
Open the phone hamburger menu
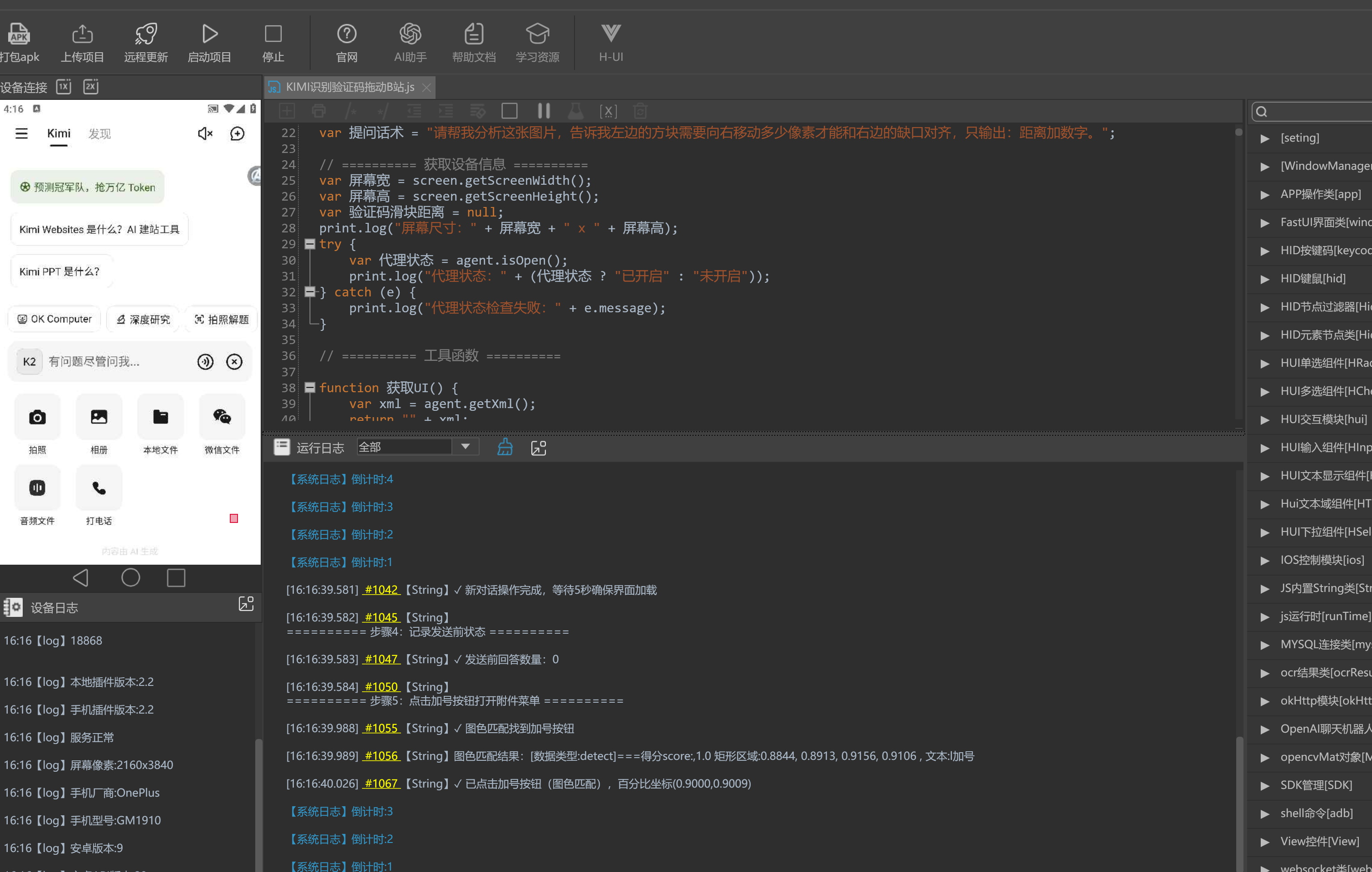pos(21,133)
